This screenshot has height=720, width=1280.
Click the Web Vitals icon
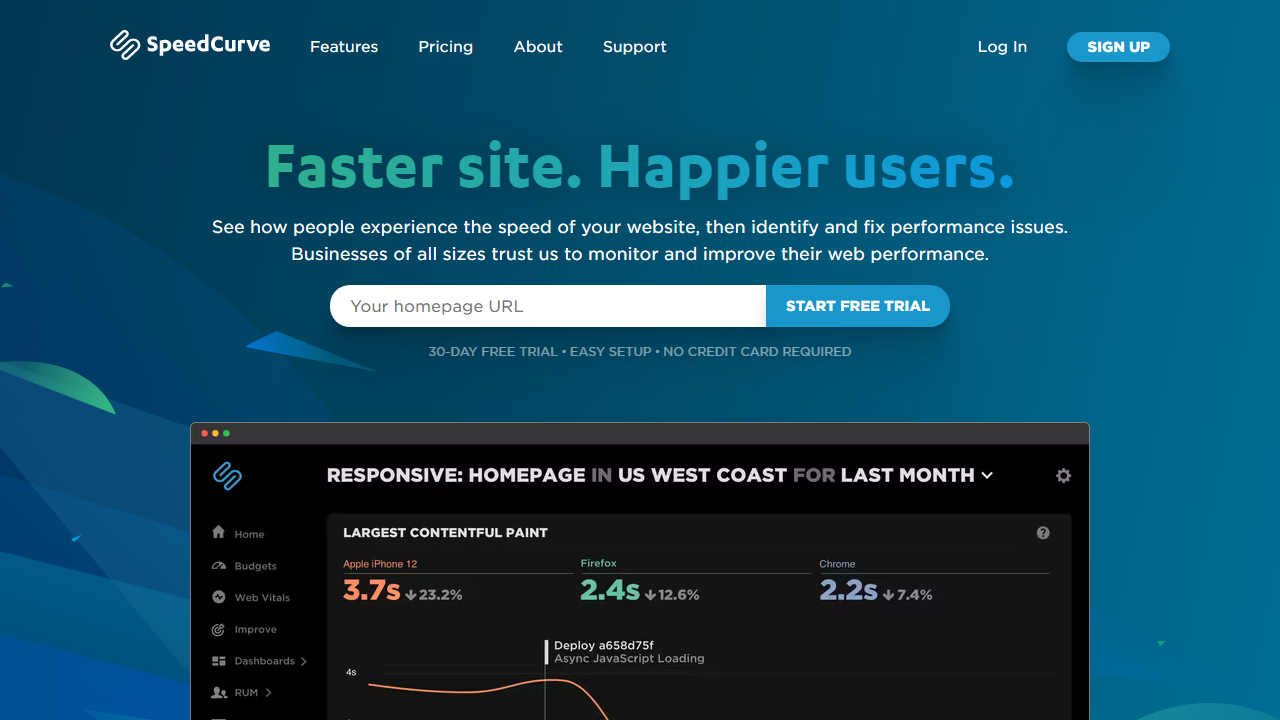219,597
